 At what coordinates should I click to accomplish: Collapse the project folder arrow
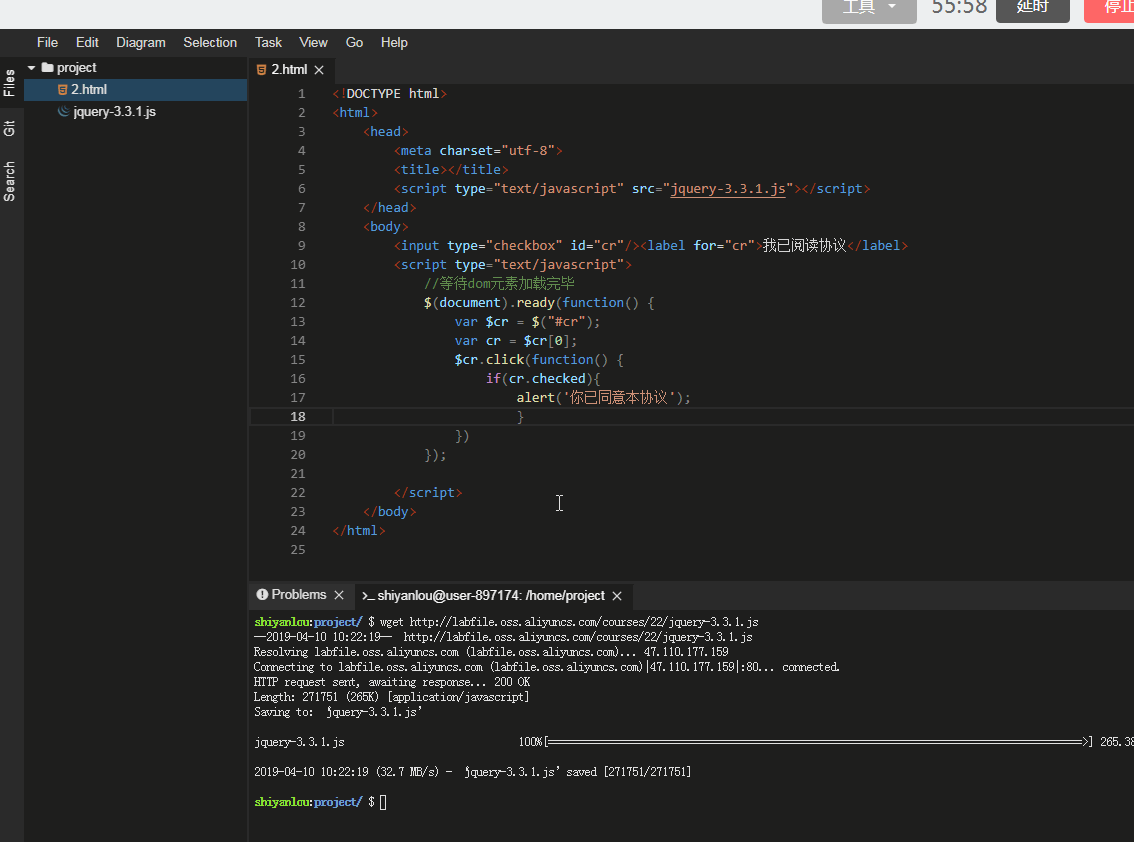tap(32, 68)
